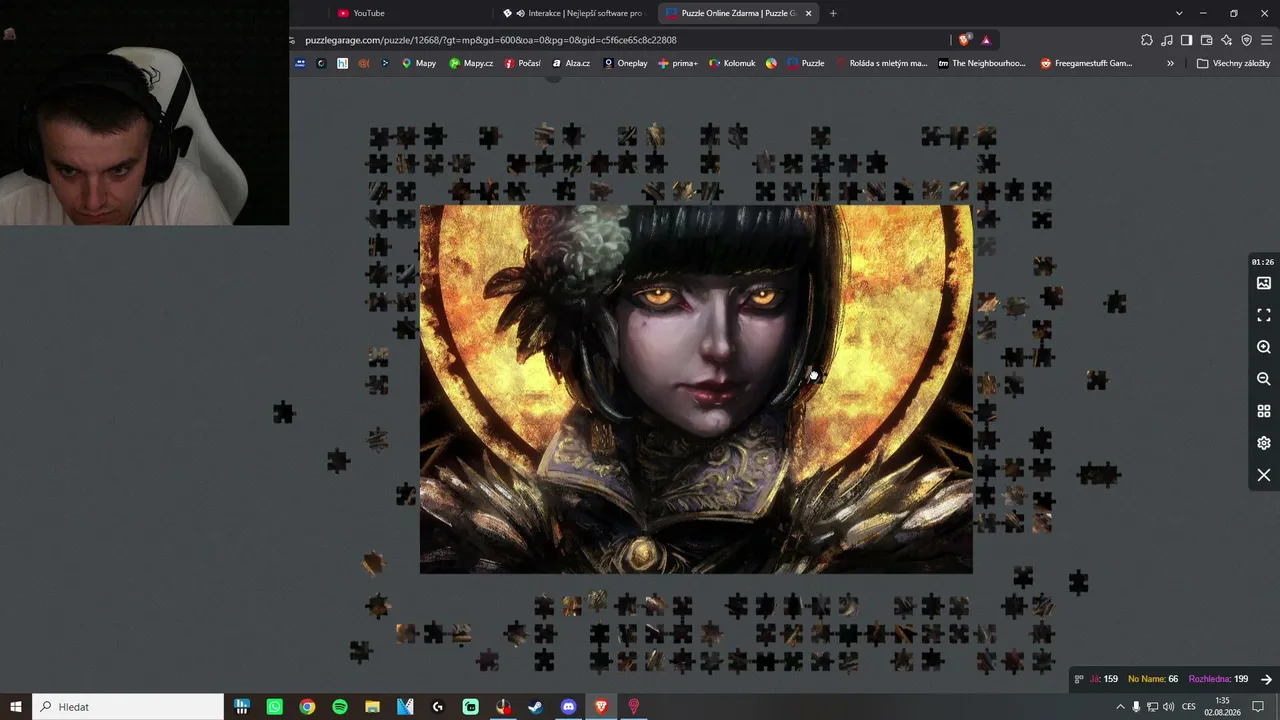1280x720 pixels.
Task: Open the Freegamestuff bookmark
Action: tap(1086, 63)
